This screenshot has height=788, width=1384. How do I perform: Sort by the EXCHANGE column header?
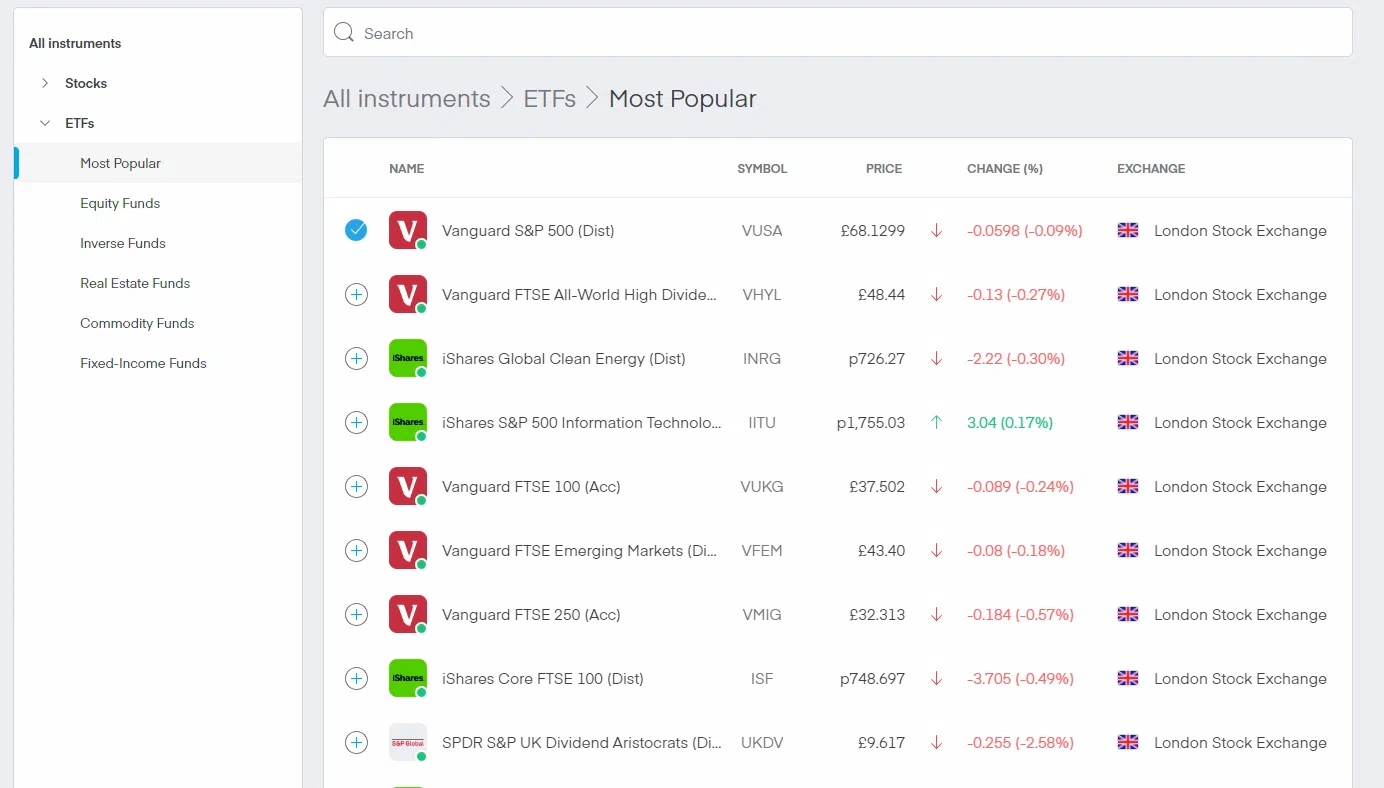coord(1151,169)
